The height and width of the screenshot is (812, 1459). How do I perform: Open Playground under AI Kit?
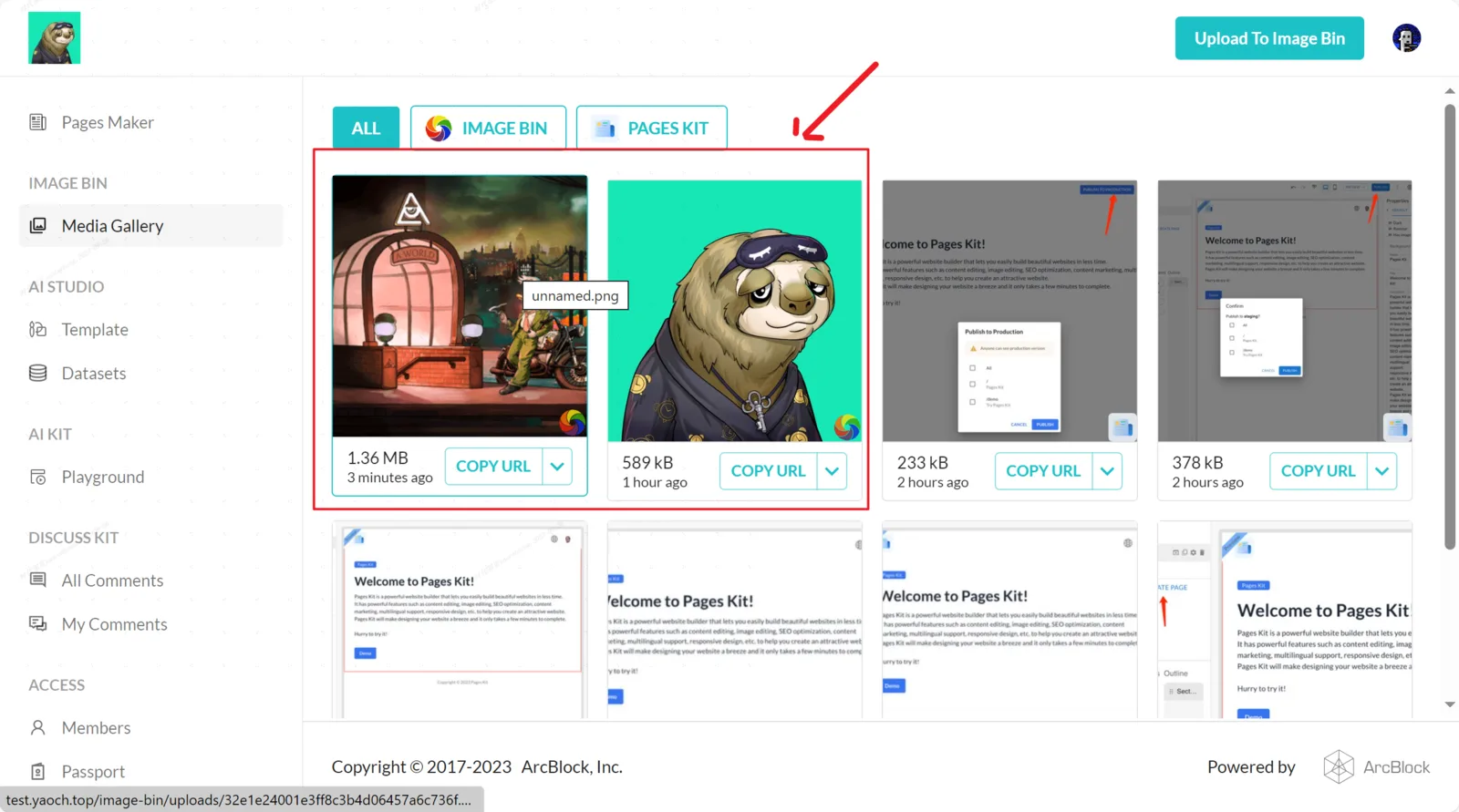click(x=151, y=477)
